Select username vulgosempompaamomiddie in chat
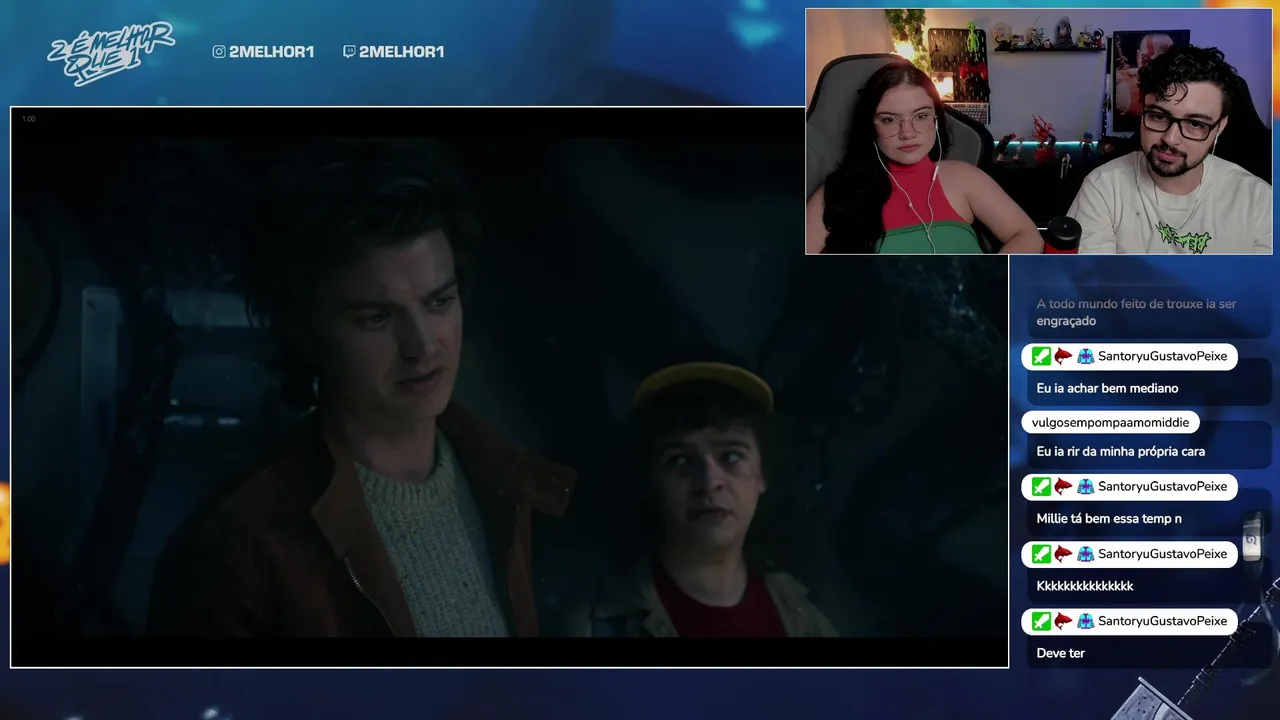This screenshot has width=1280, height=720. coord(1111,422)
